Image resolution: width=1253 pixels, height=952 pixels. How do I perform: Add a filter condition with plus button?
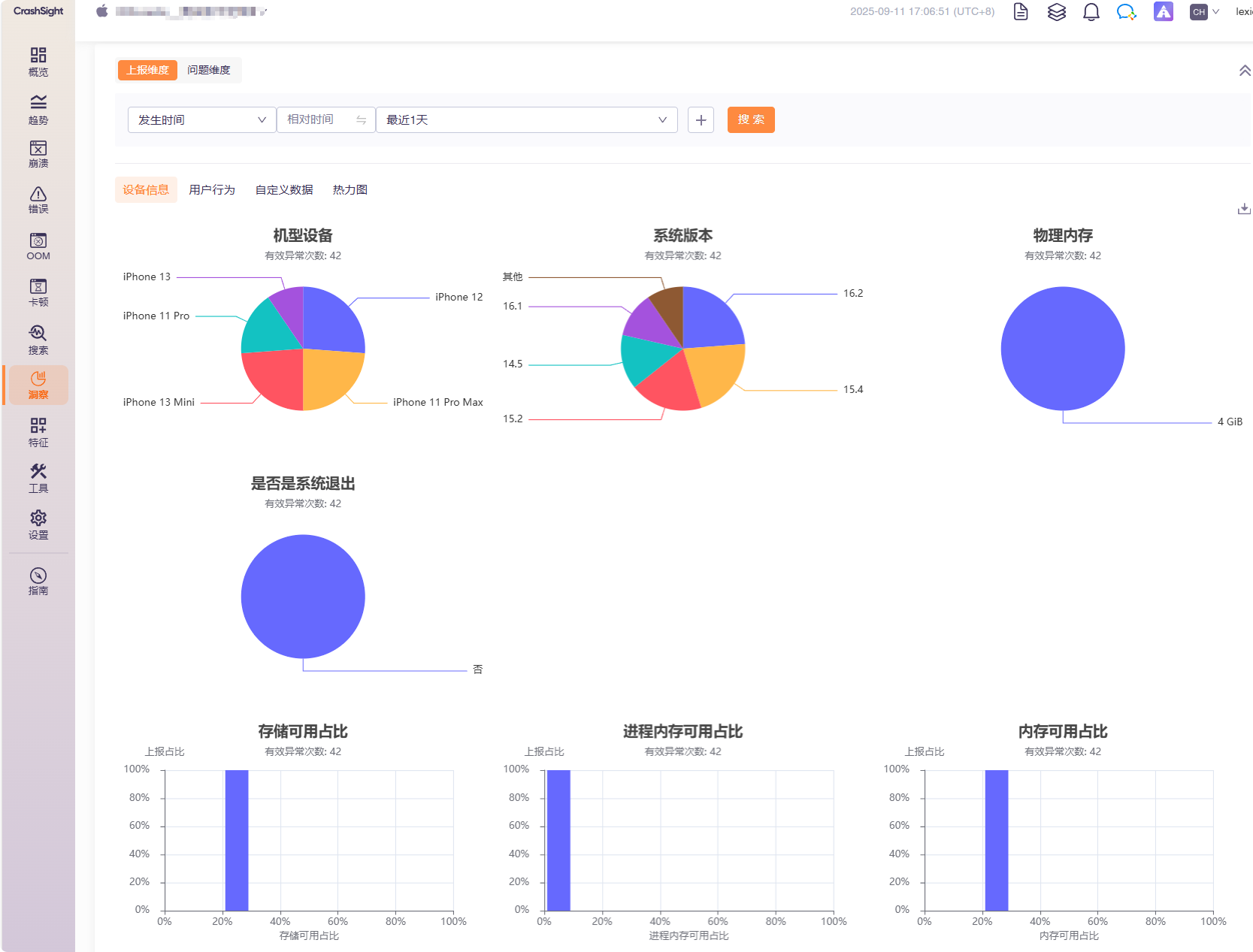click(x=701, y=120)
